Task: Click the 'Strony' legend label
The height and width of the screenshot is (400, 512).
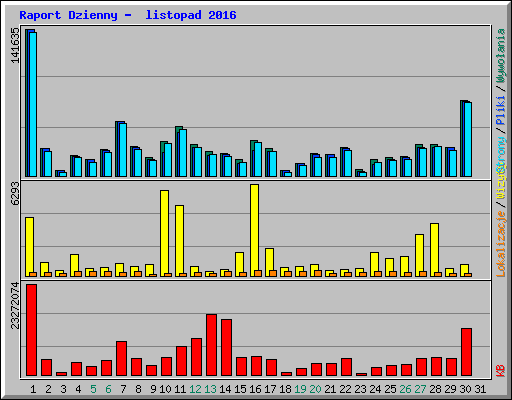Action: tap(500, 154)
